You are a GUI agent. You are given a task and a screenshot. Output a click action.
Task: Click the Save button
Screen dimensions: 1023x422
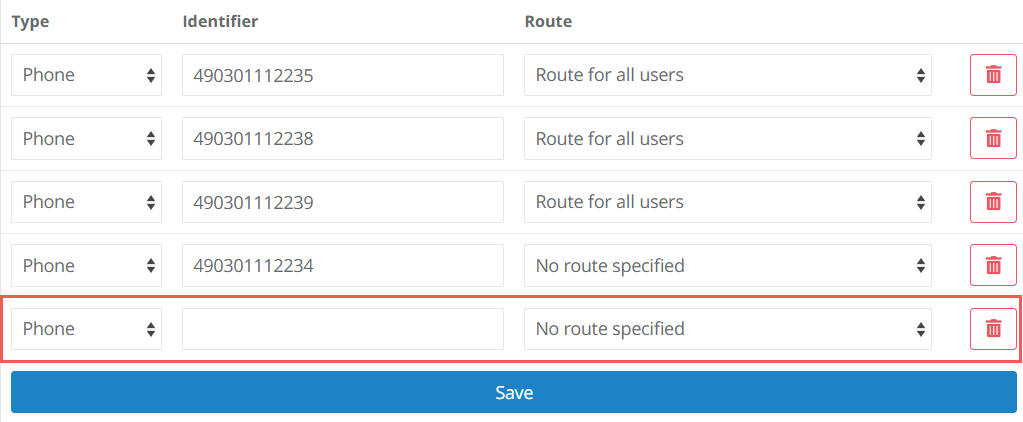tap(513, 392)
